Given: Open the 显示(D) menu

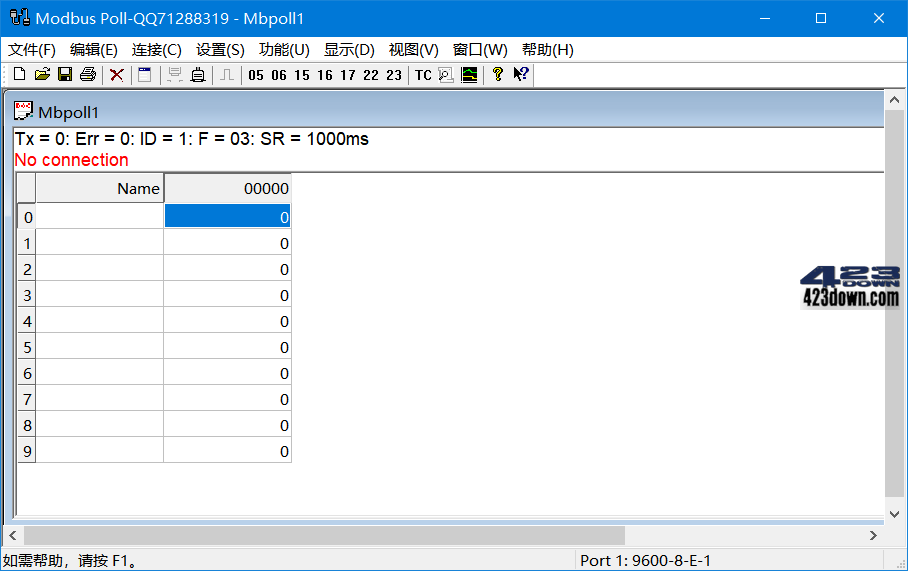Looking at the screenshot, I should click(x=349, y=50).
